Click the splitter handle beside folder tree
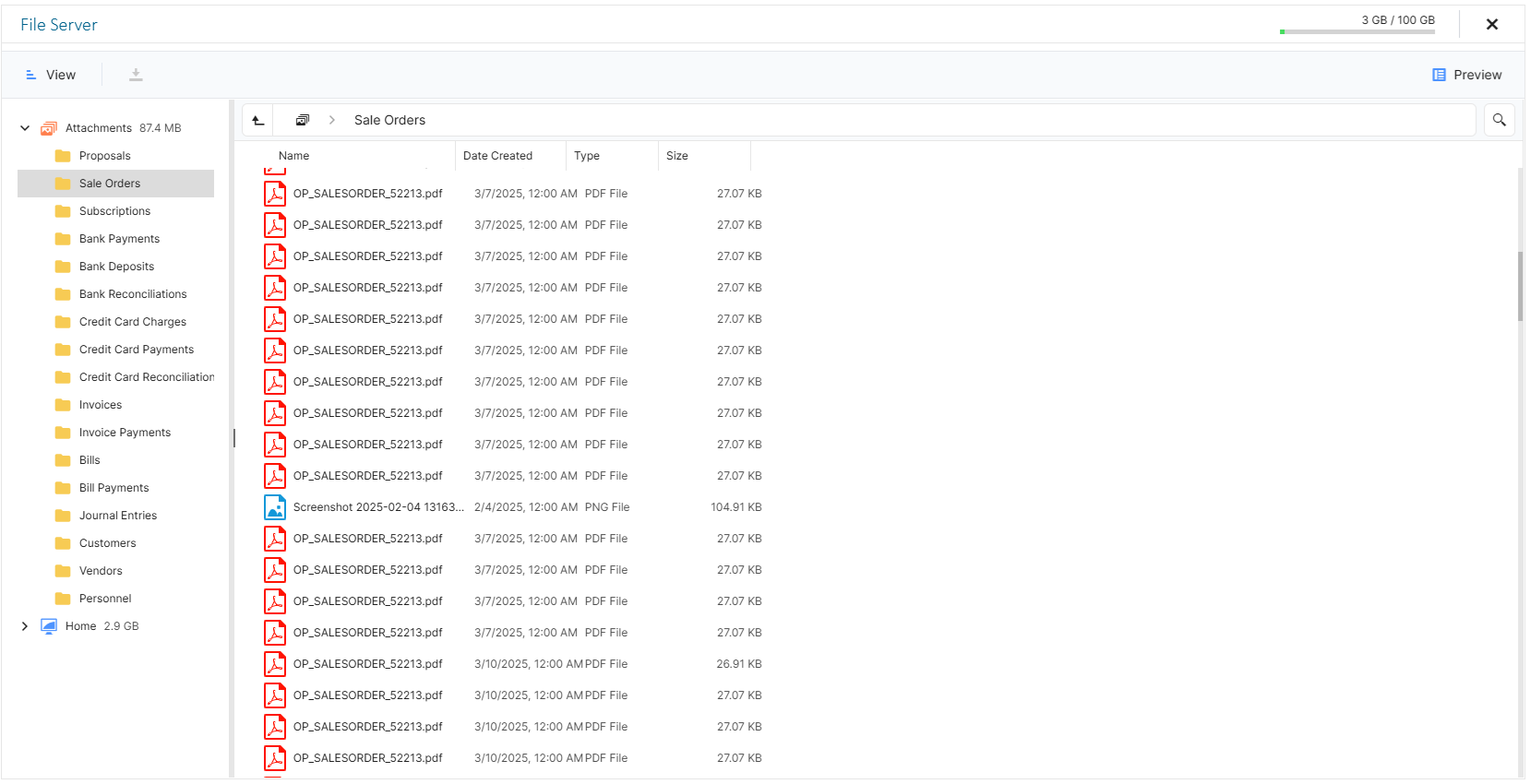The image size is (1530, 784). coord(234,438)
